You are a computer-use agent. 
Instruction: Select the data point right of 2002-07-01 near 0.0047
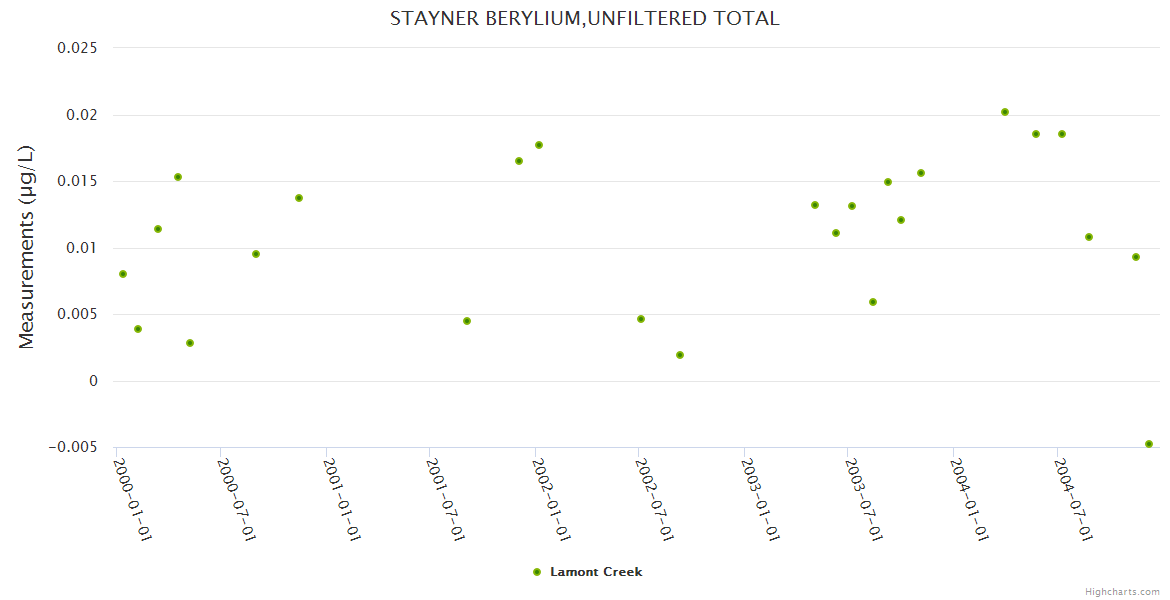point(641,319)
